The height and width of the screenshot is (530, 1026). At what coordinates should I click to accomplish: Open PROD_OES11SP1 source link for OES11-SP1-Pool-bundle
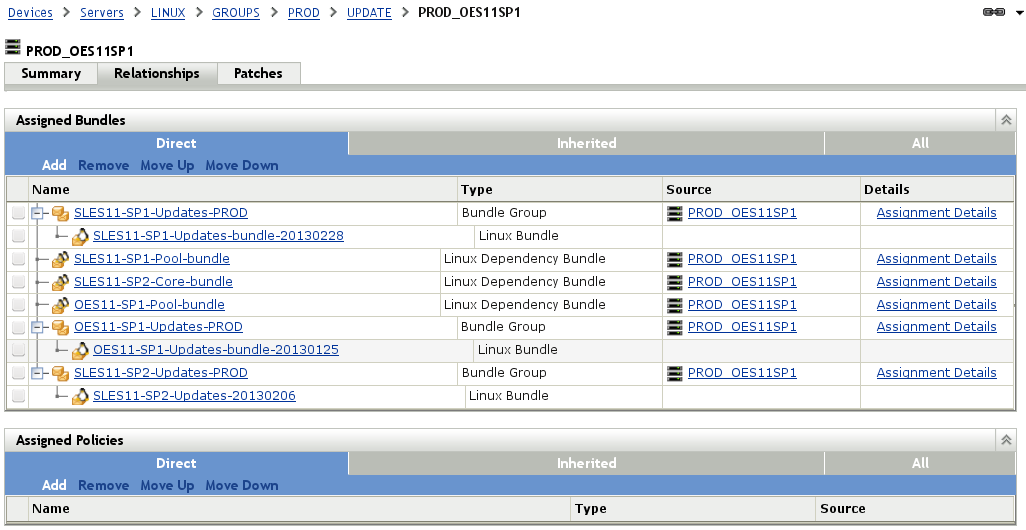[x=742, y=305]
